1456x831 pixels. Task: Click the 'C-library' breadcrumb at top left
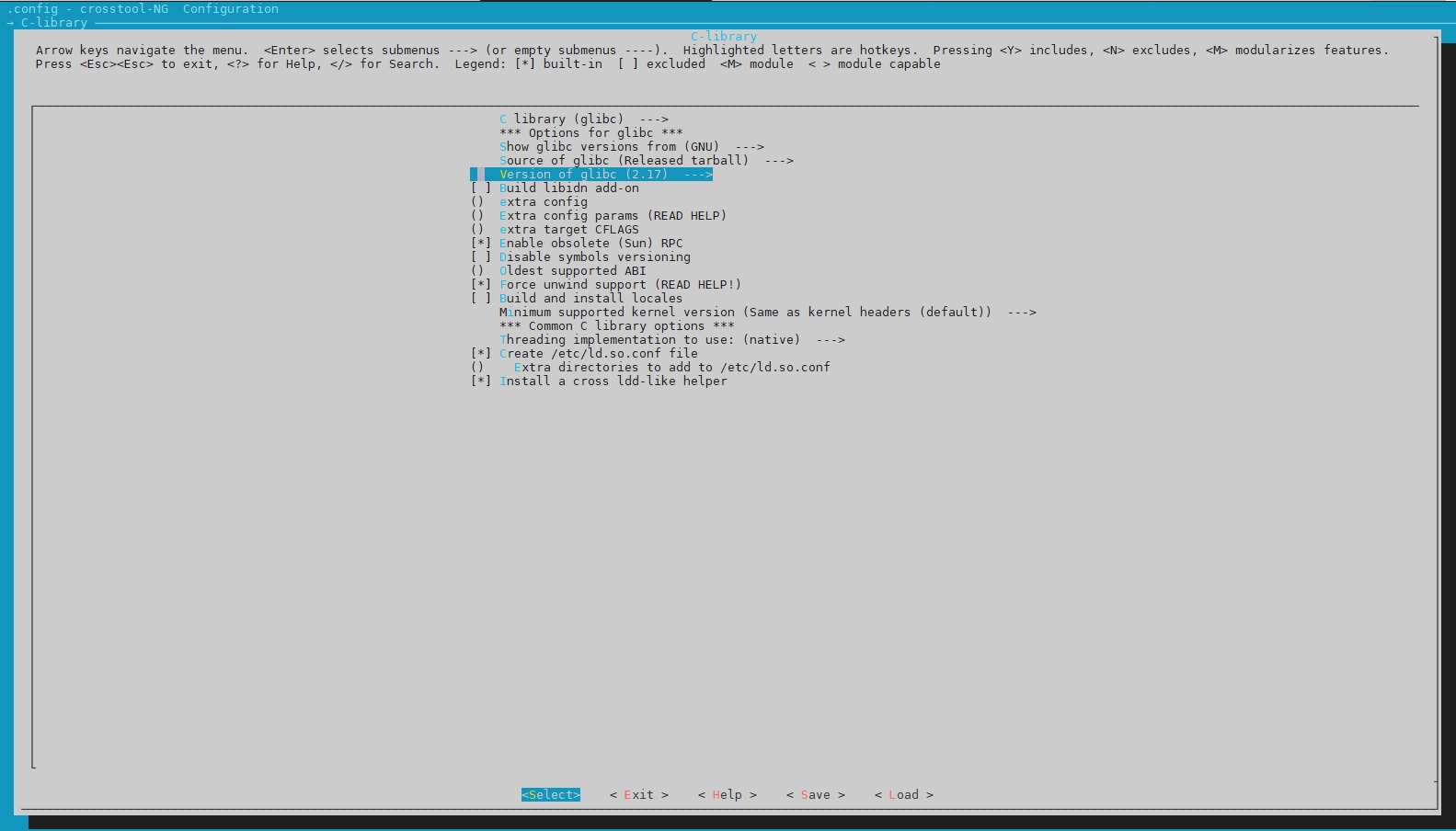click(x=54, y=22)
